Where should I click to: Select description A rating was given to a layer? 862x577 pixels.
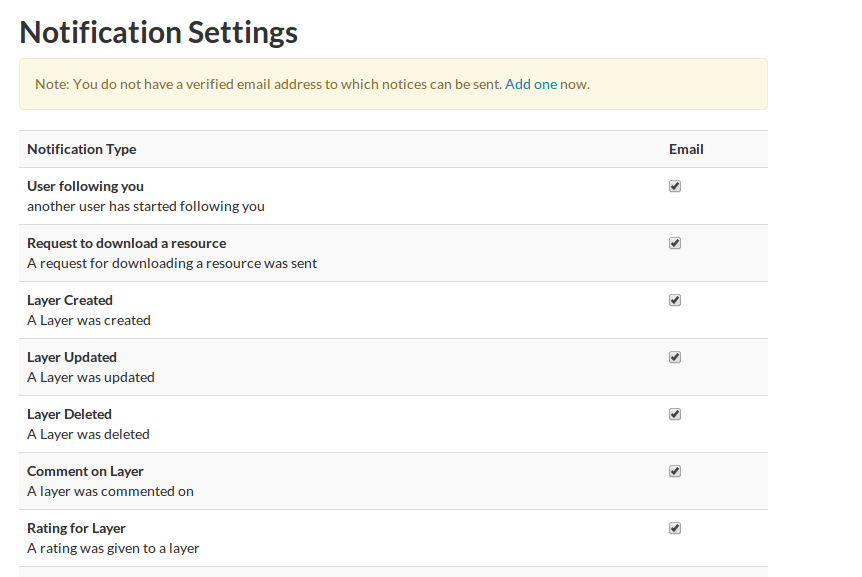coord(113,548)
